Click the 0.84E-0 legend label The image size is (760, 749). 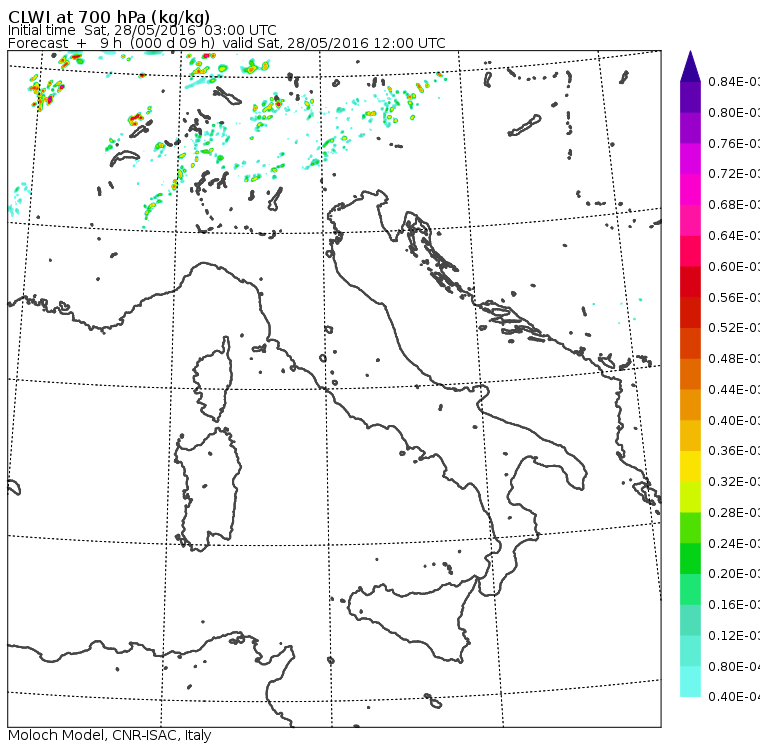click(x=734, y=81)
